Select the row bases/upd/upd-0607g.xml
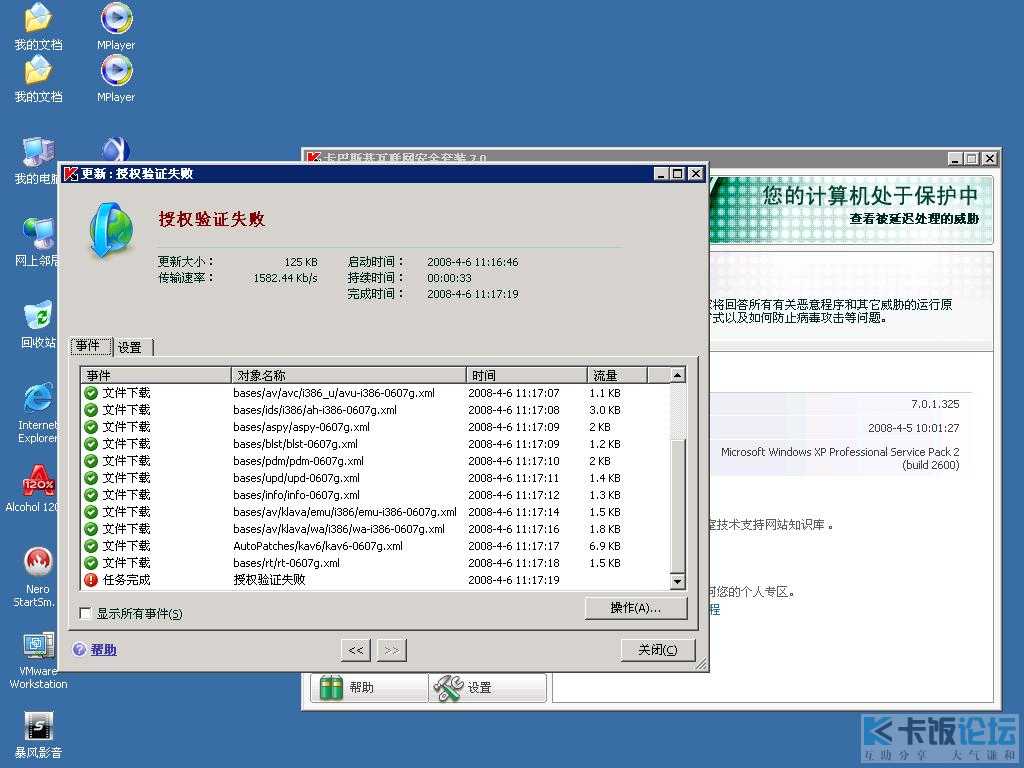The image size is (1024, 768). [x=376, y=478]
